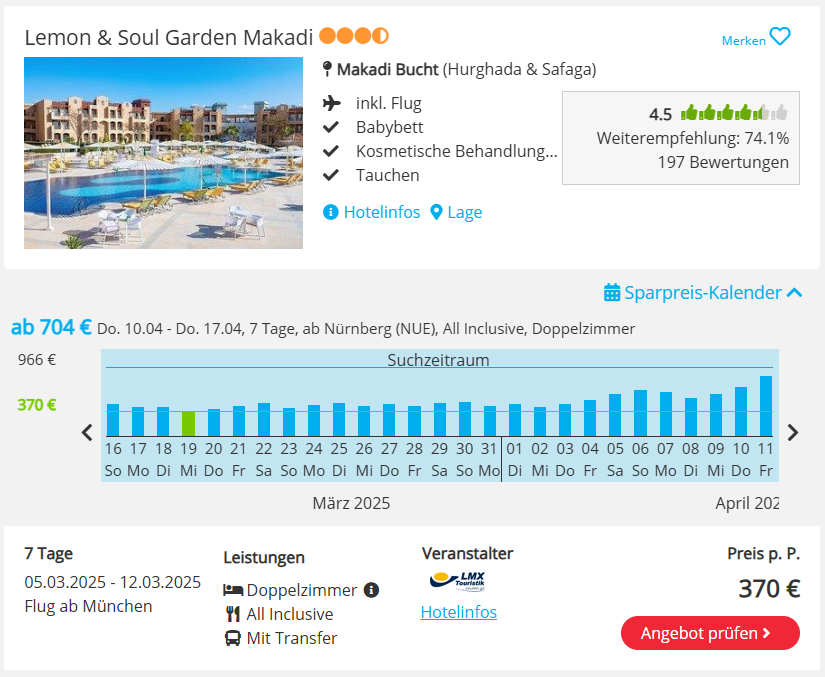Click the Merken heart icon
The image size is (825, 677).
pyautogui.click(x=780, y=37)
